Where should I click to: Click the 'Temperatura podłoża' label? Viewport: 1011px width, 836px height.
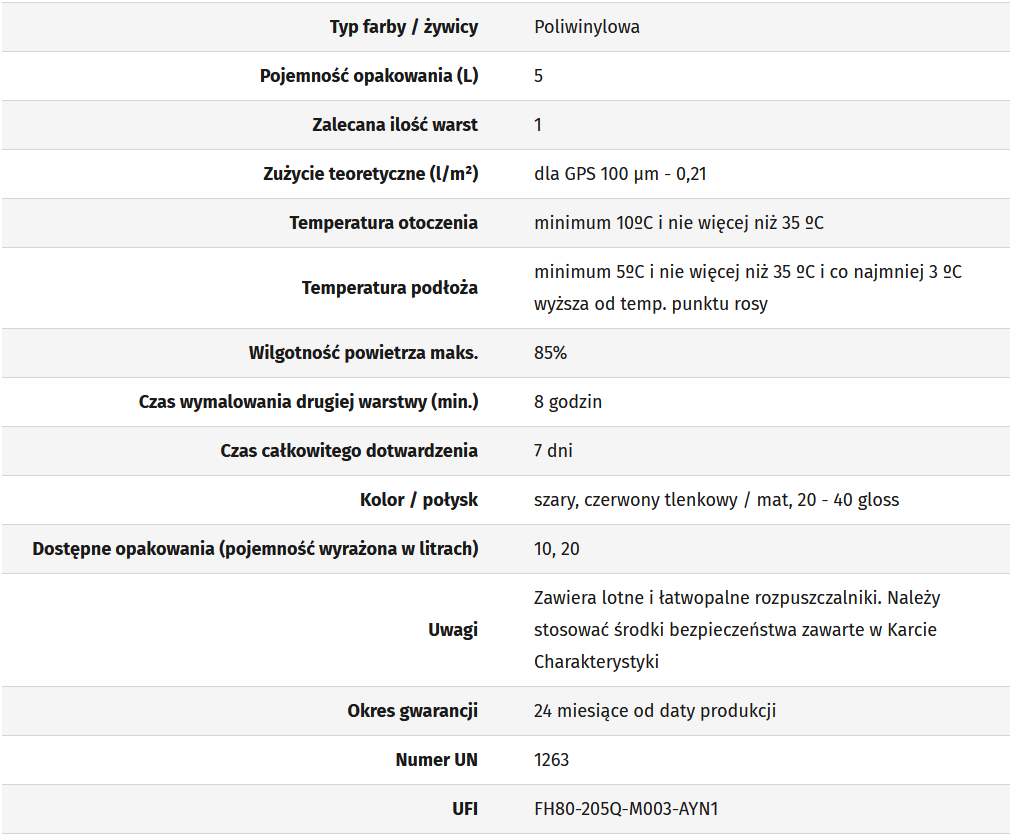coord(389,288)
